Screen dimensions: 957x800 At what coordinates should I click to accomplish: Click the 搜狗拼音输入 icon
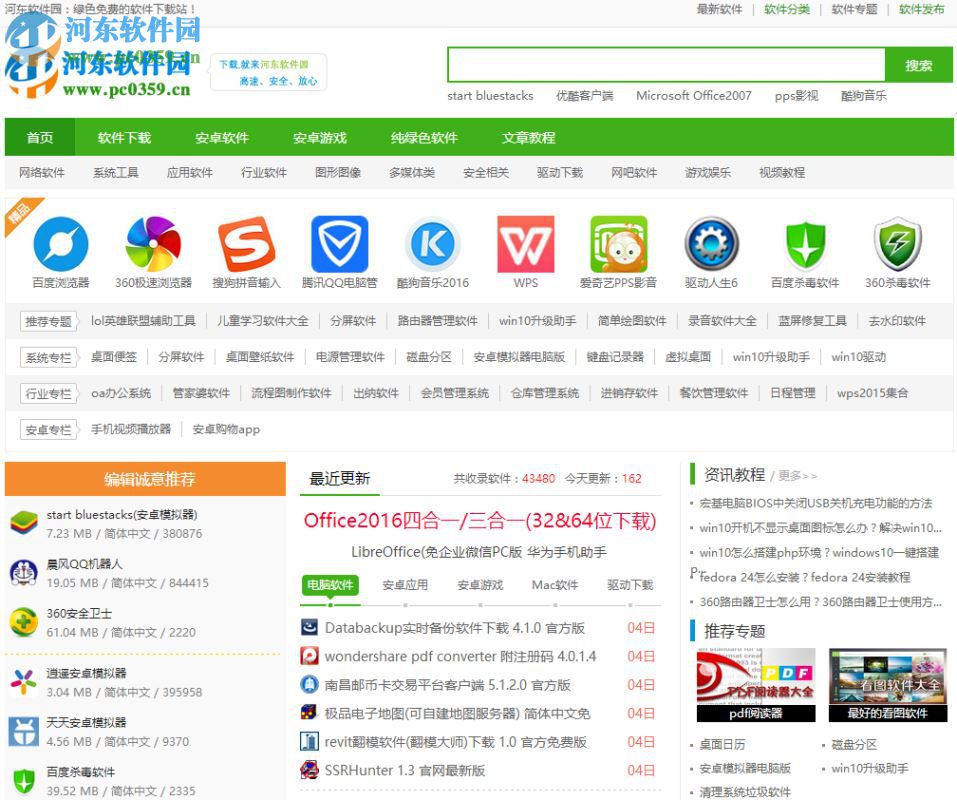pos(248,243)
